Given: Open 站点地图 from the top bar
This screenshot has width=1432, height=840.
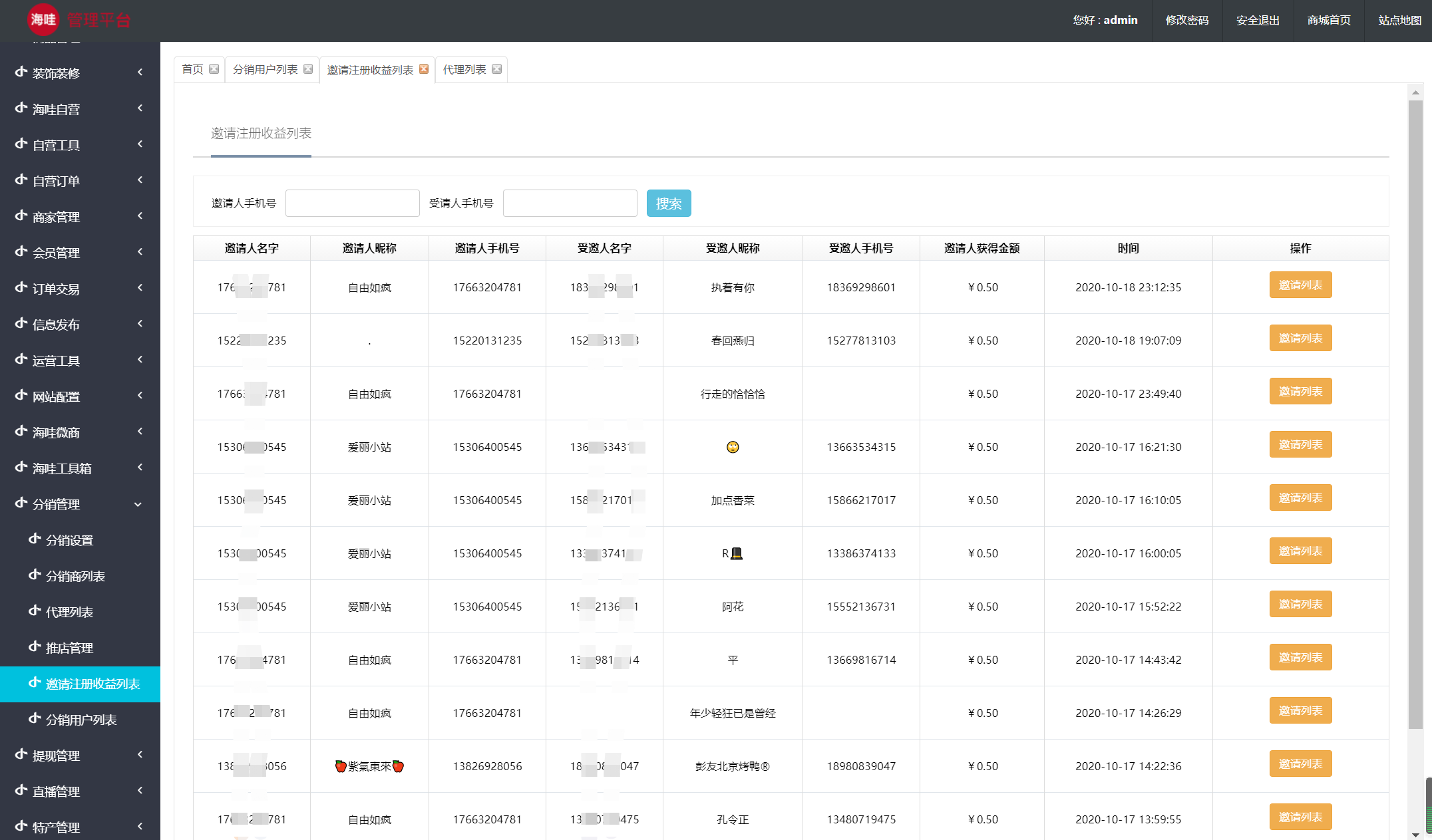Looking at the screenshot, I should click(1399, 21).
